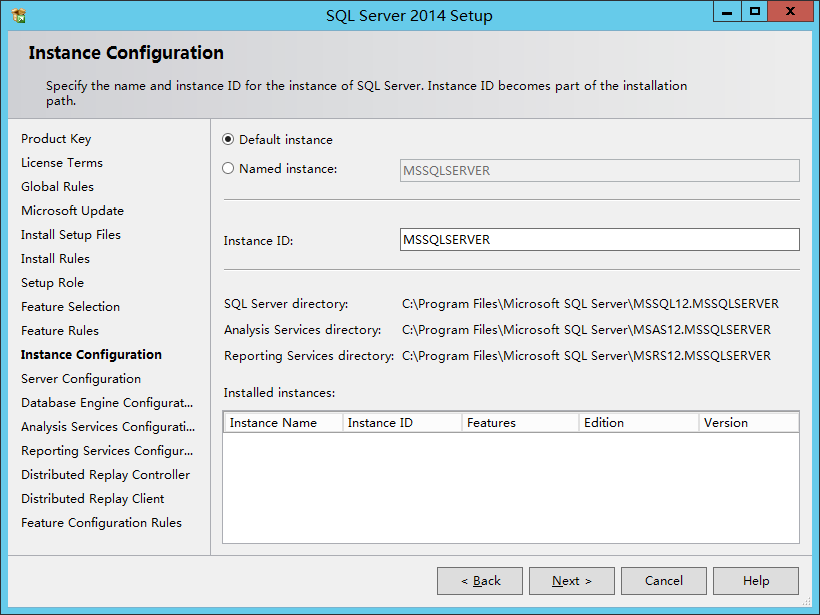Select Distributed Replay Client step
Image resolution: width=820 pixels, height=615 pixels.
point(93,499)
